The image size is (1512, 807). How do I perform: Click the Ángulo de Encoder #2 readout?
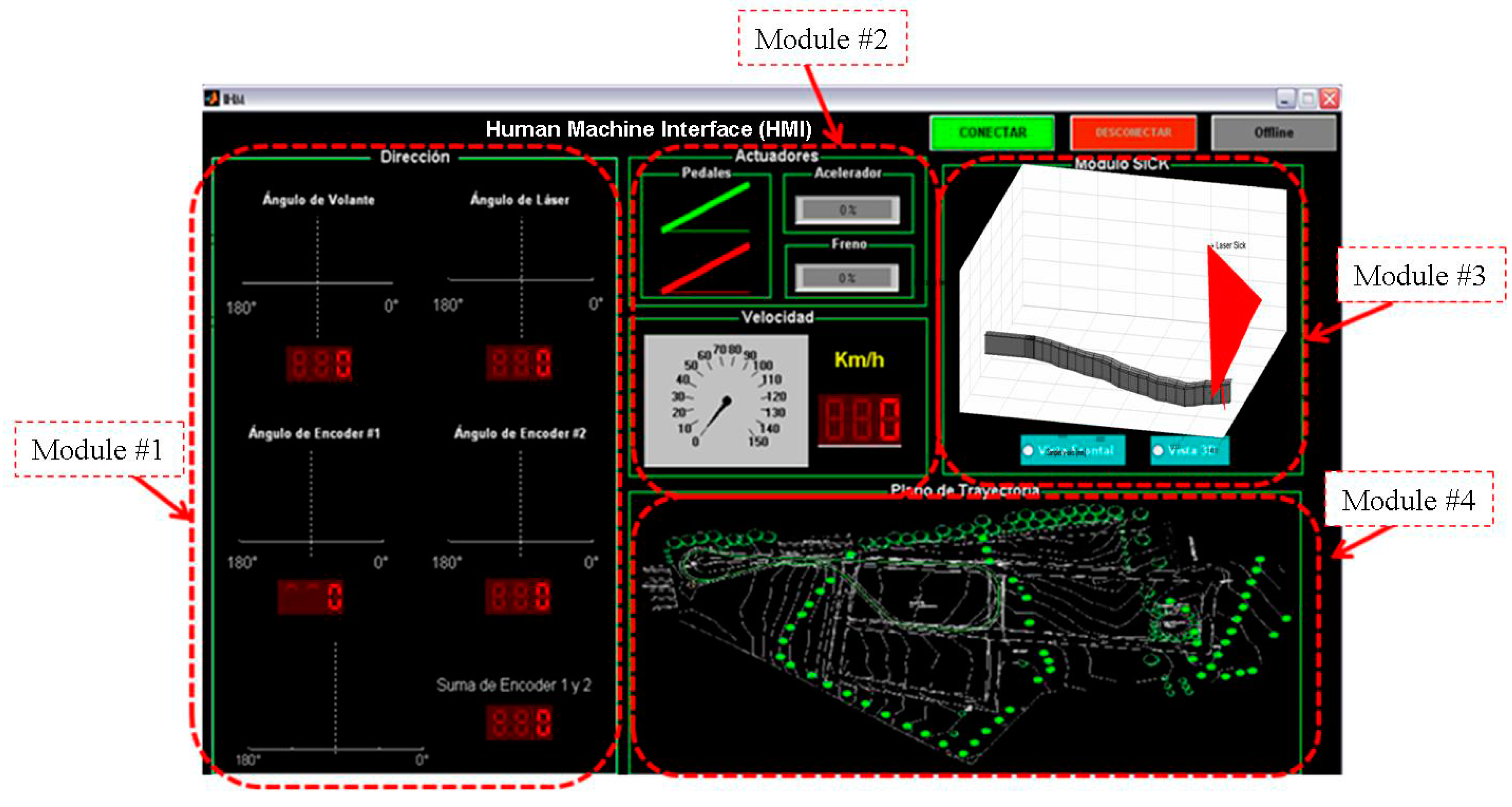pyautogui.click(x=518, y=596)
